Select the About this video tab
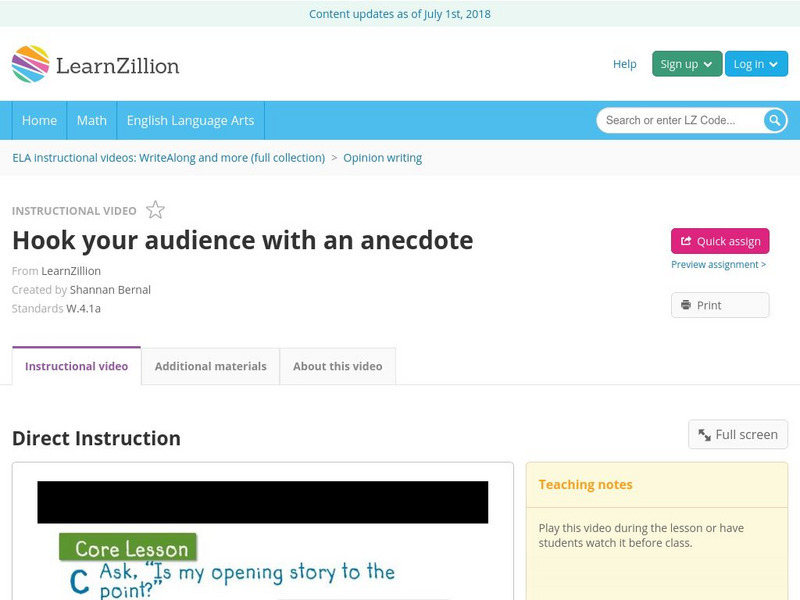The height and width of the screenshot is (600, 800). 337,366
